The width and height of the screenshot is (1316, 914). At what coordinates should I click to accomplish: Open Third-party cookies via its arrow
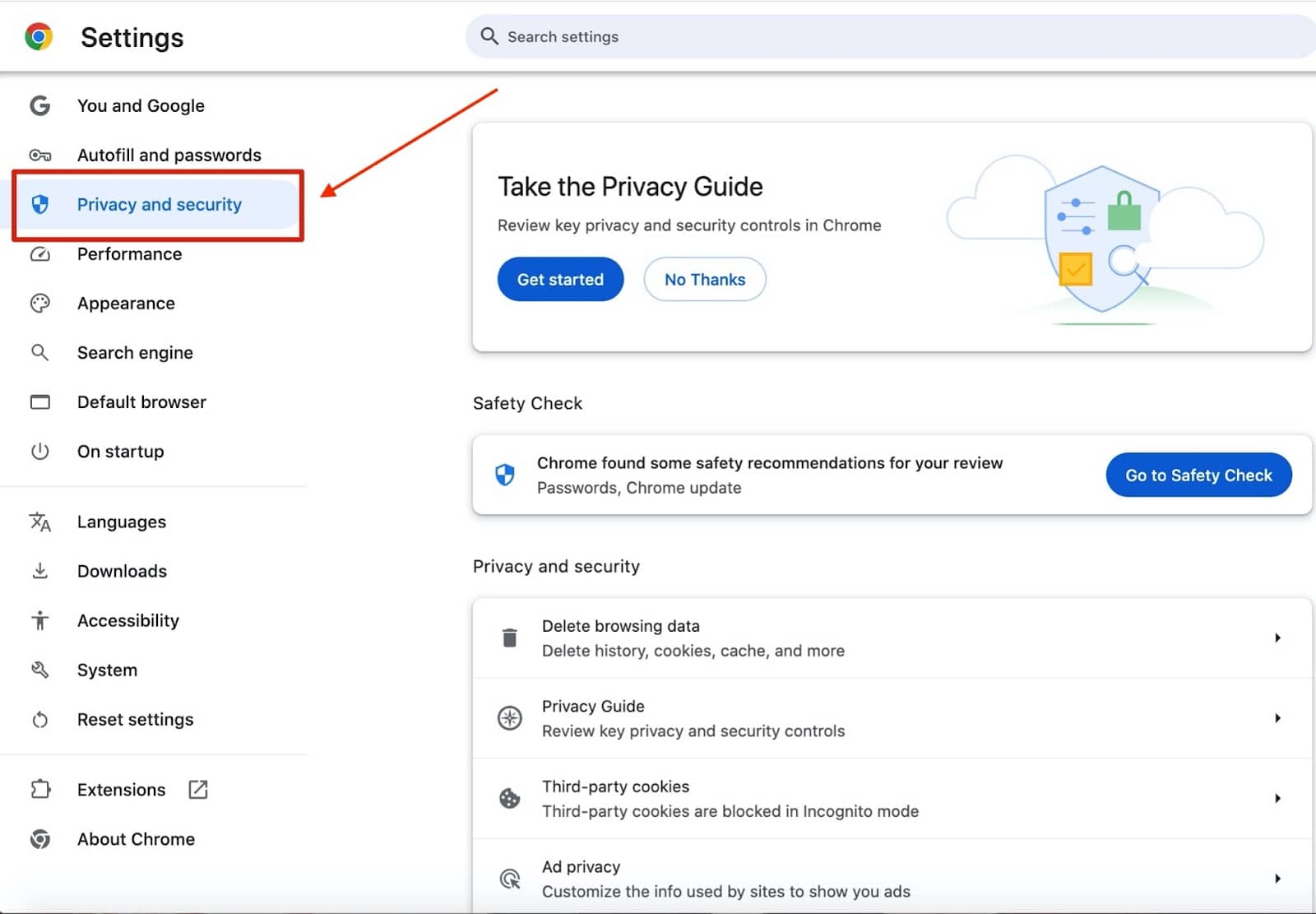tap(1277, 799)
